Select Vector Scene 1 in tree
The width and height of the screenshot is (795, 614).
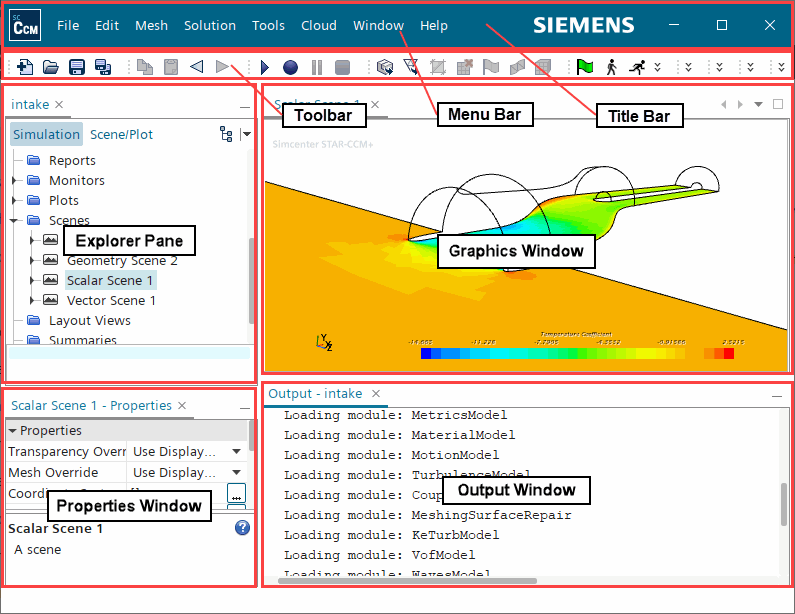[111, 300]
